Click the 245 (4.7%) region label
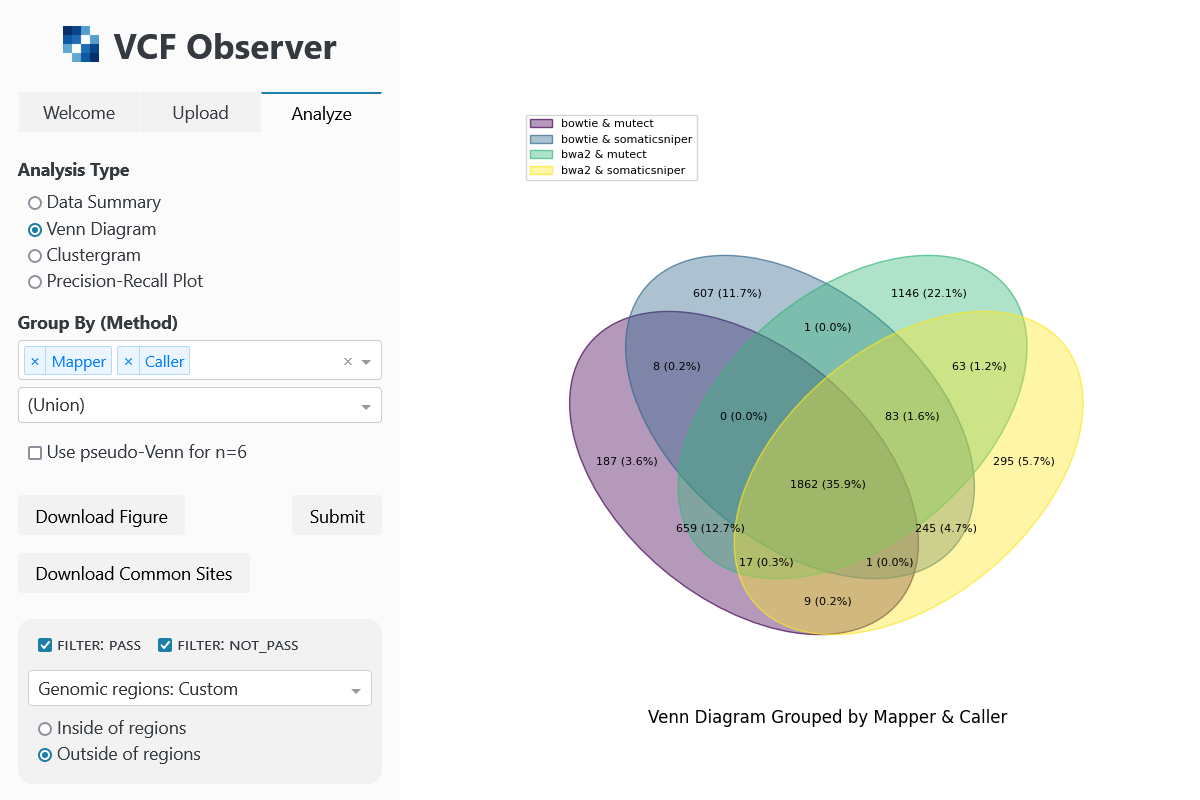This screenshot has width=1200, height=800. [x=946, y=528]
